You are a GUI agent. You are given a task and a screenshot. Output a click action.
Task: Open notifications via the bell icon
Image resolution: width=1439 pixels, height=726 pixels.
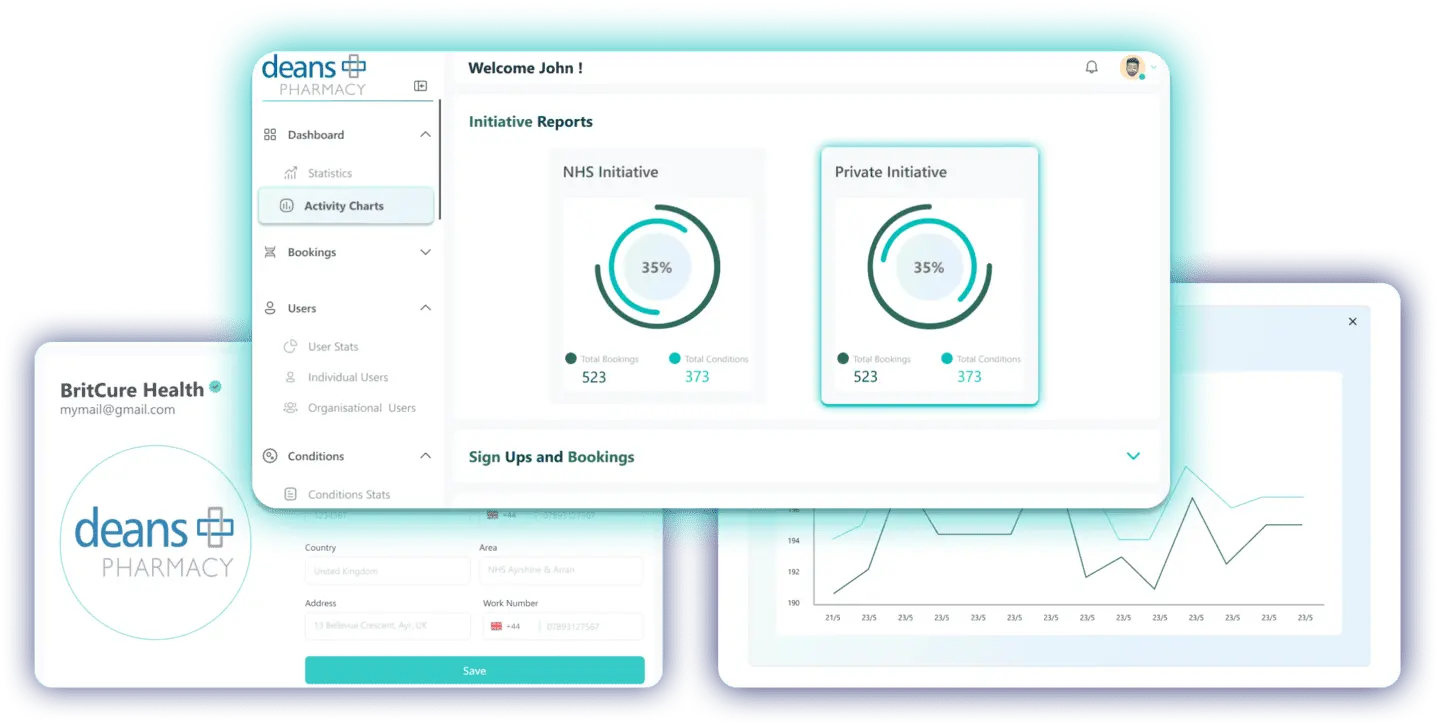[x=1092, y=67]
